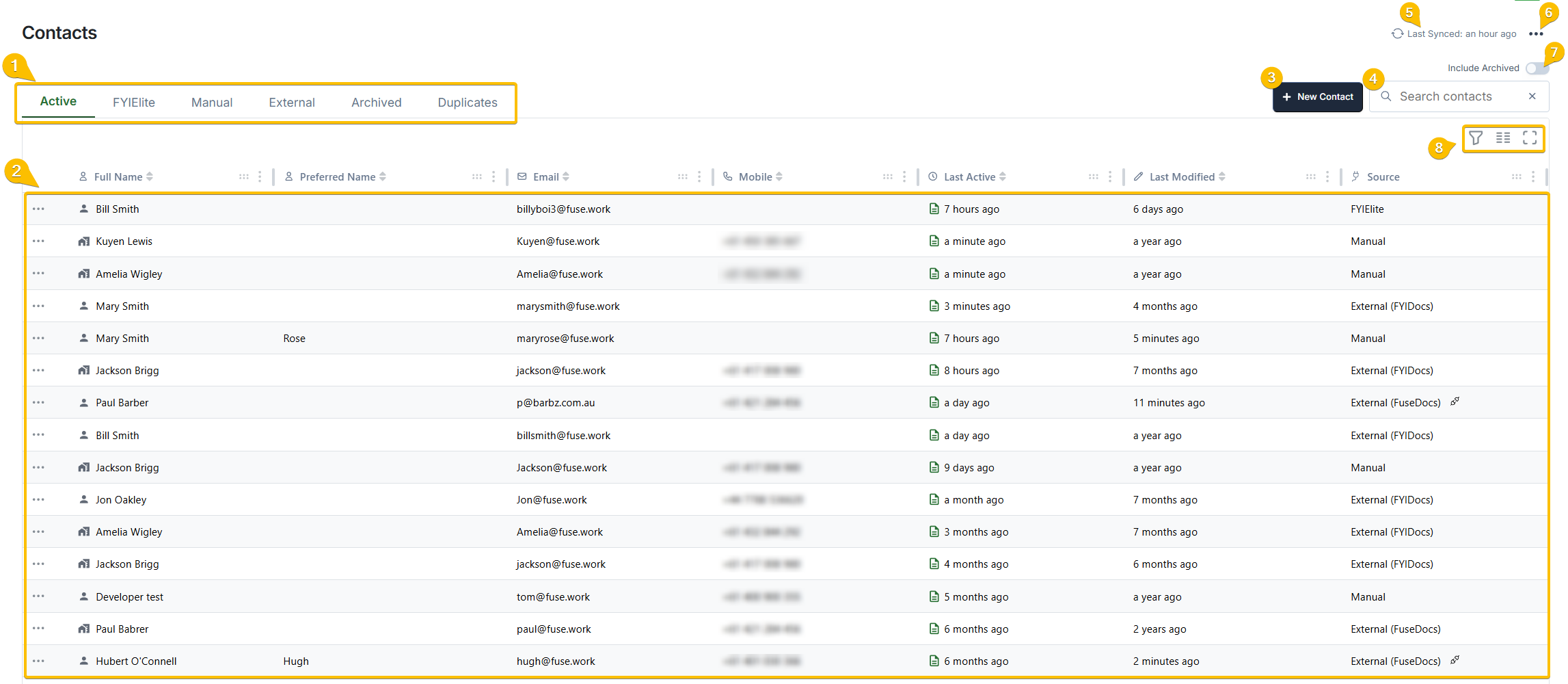1568x684 pixels.
Task: Click the Search contacts input field
Action: tap(1456, 96)
